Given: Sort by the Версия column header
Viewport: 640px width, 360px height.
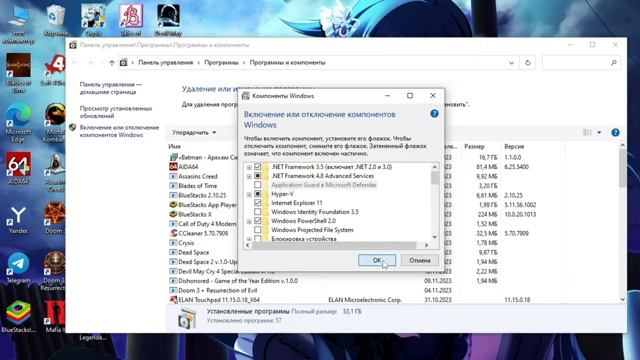Looking at the screenshot, I should point(514,146).
